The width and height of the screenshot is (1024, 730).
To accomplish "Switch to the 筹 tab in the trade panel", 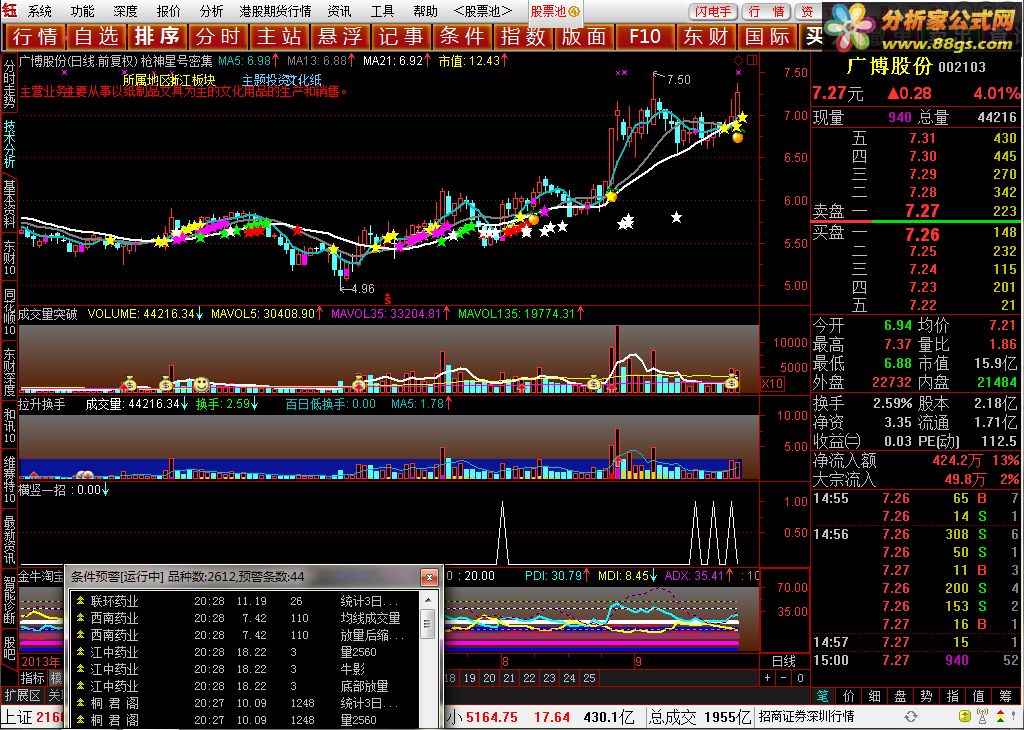I will pyautogui.click(x=1005, y=696).
